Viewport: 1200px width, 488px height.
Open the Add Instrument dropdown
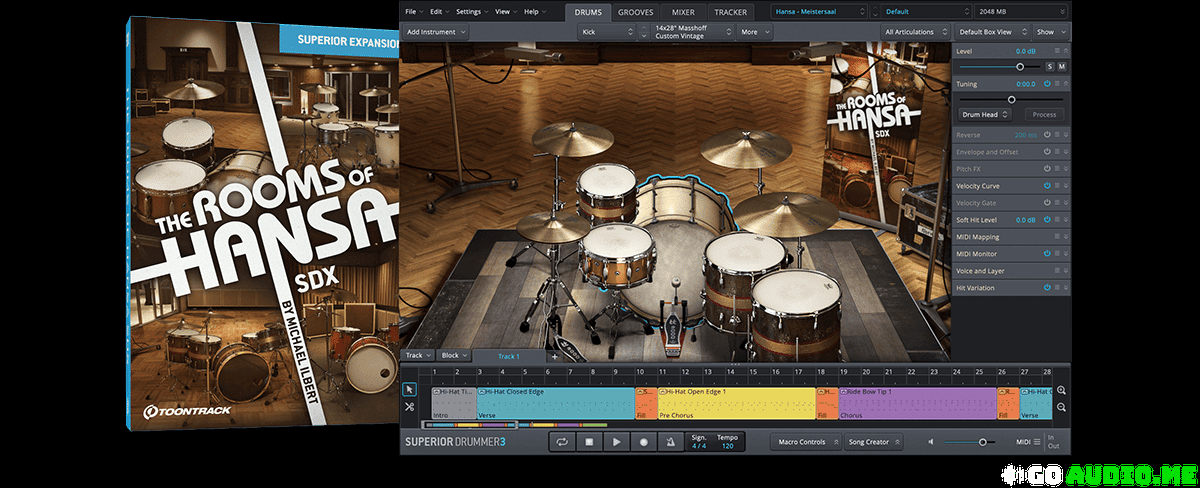(x=436, y=32)
